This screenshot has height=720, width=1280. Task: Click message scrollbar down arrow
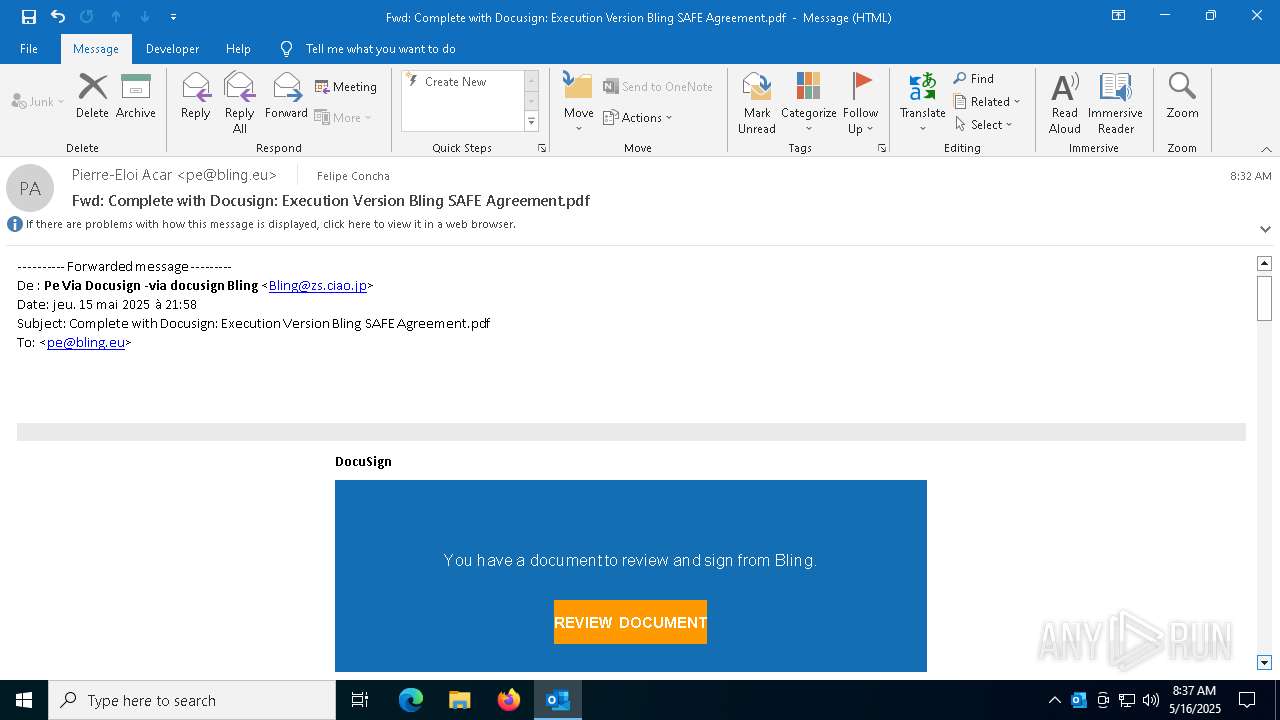[1264, 662]
